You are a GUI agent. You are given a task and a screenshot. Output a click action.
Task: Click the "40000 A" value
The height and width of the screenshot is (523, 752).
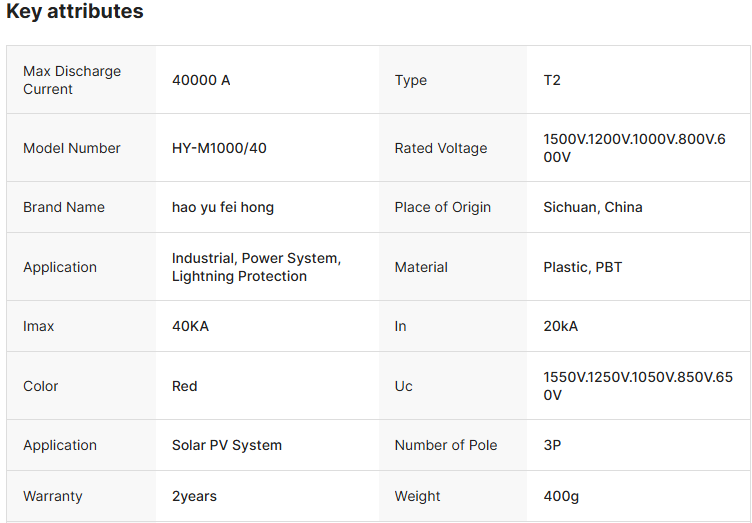(x=201, y=80)
